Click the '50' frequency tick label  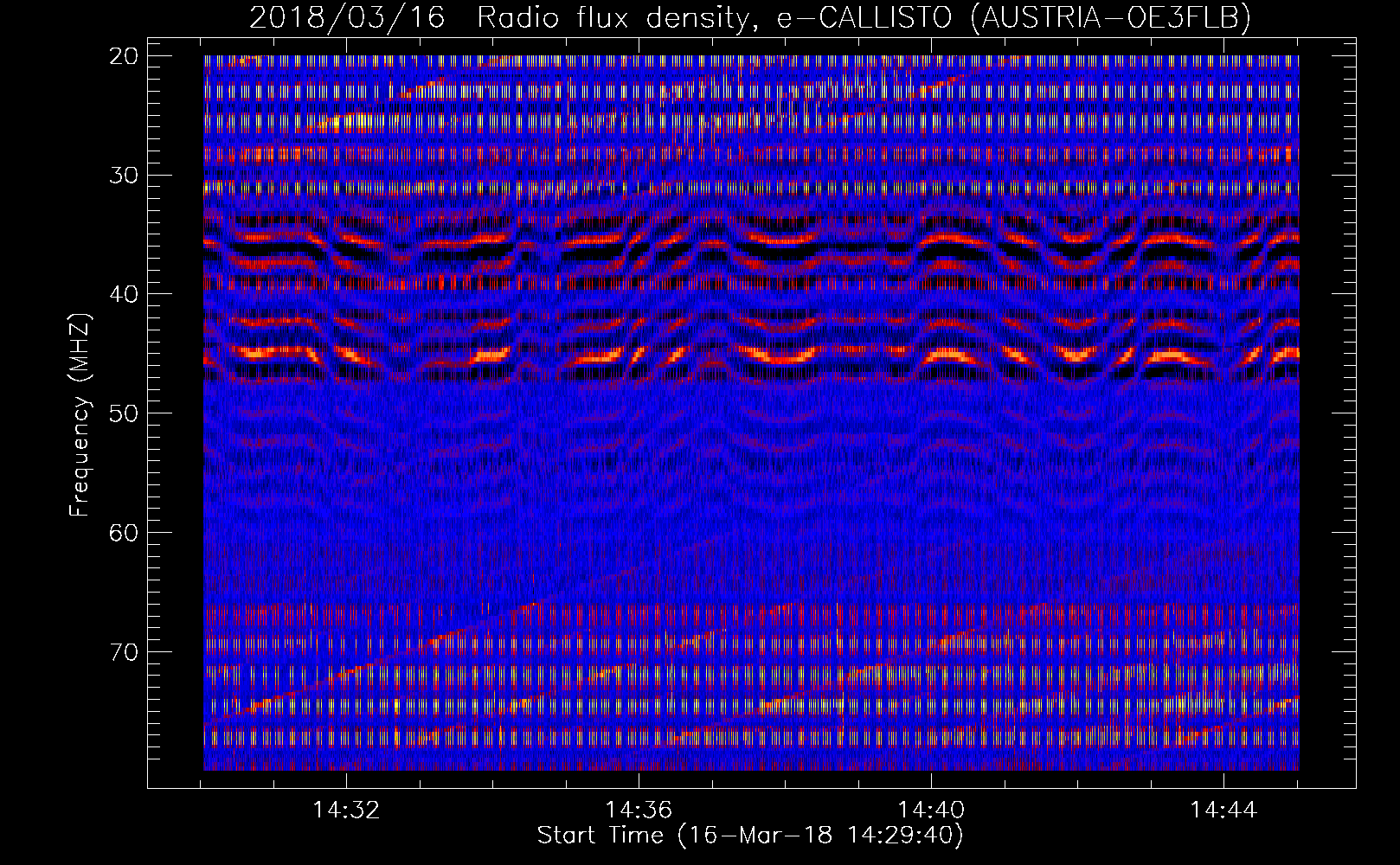pyautogui.click(x=124, y=413)
